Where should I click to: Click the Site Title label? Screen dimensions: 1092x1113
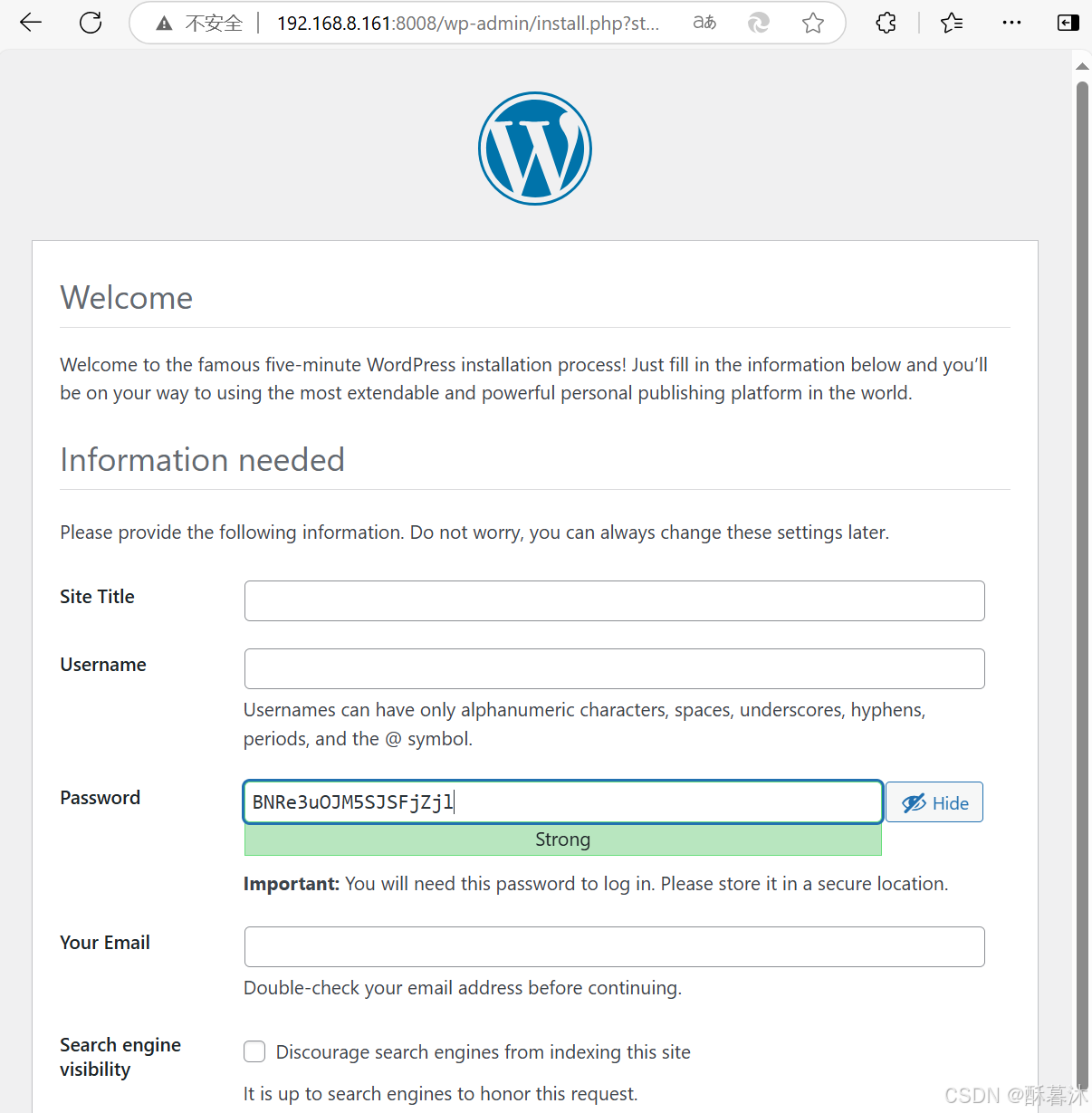pyautogui.click(x=97, y=597)
